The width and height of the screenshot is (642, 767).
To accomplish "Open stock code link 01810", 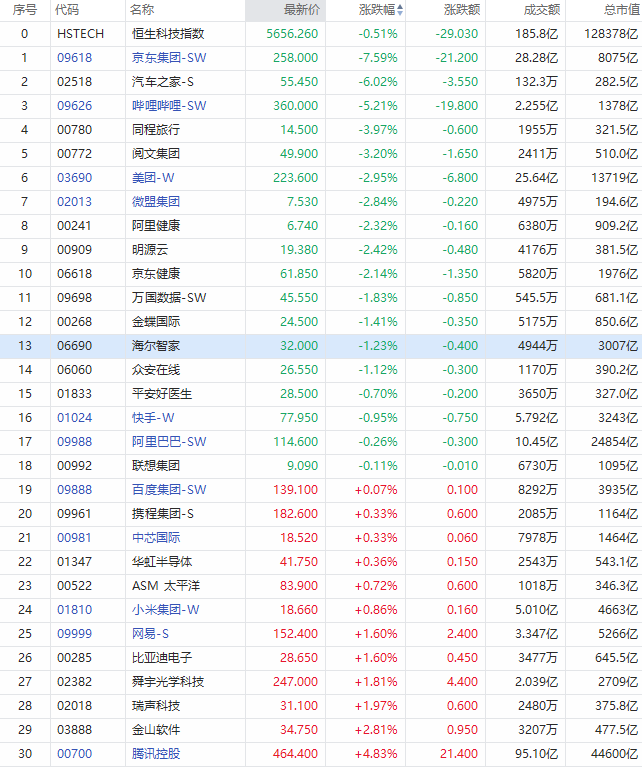I will (x=74, y=609).
